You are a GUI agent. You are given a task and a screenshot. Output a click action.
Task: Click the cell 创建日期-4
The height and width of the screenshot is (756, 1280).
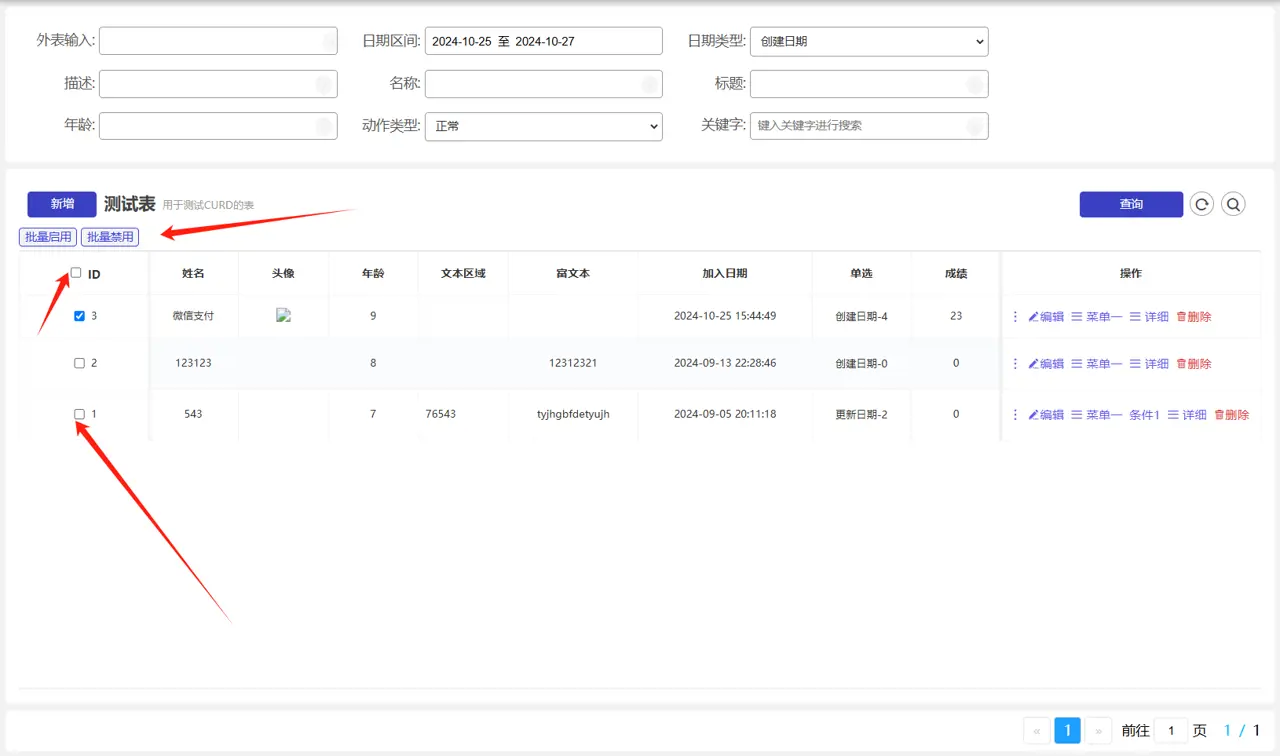861,316
